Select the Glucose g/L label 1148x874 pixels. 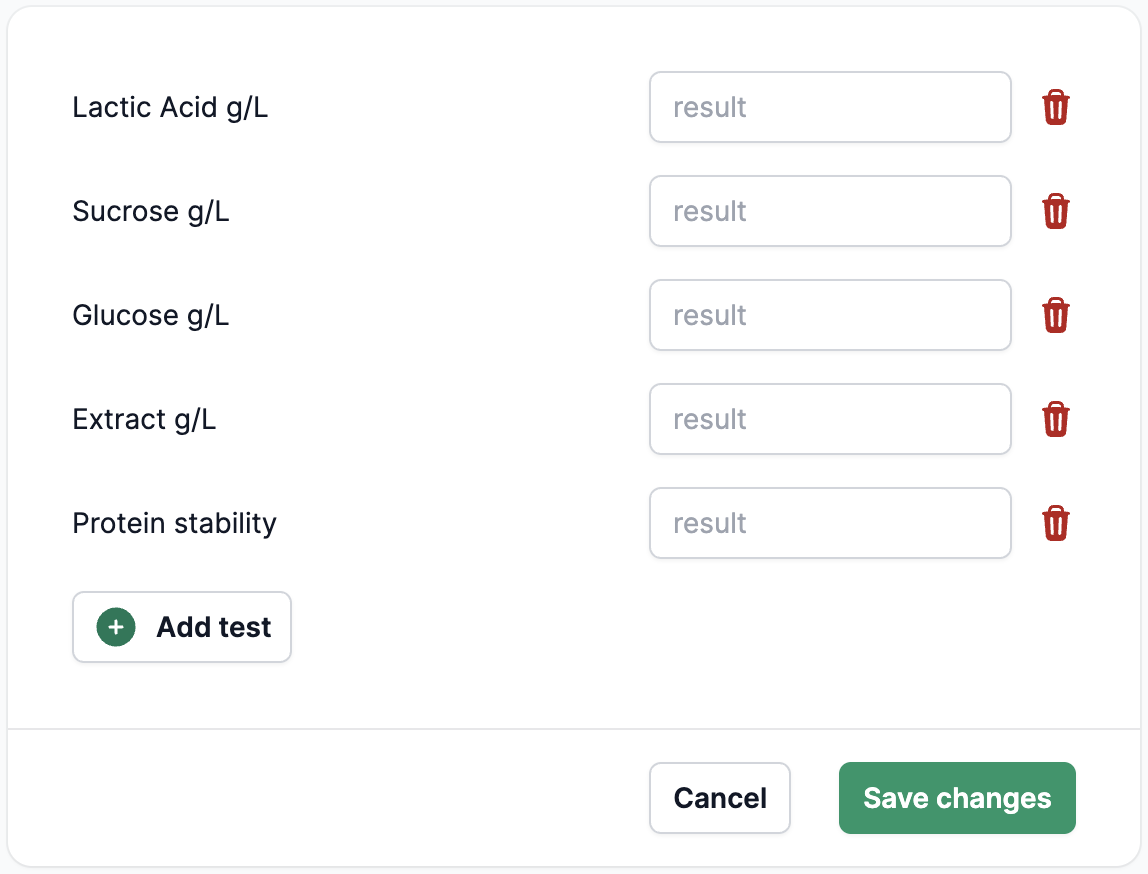pos(151,315)
